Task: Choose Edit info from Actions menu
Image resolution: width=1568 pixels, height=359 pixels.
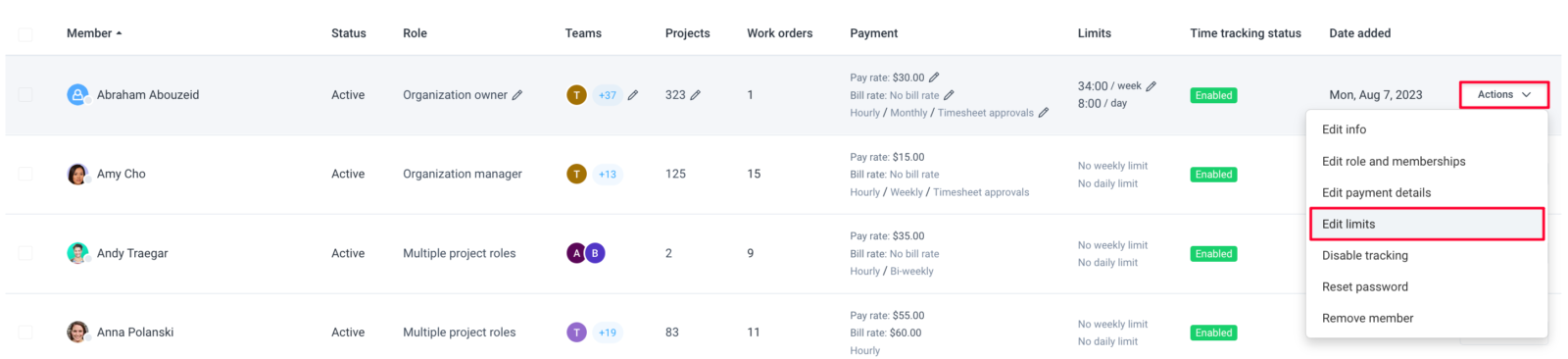Action: (x=1427, y=129)
